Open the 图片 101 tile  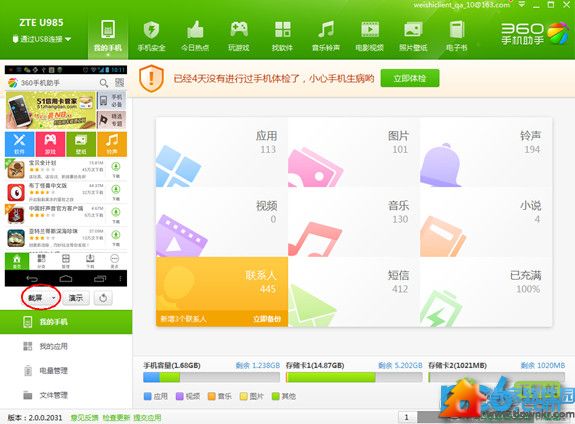click(x=354, y=152)
